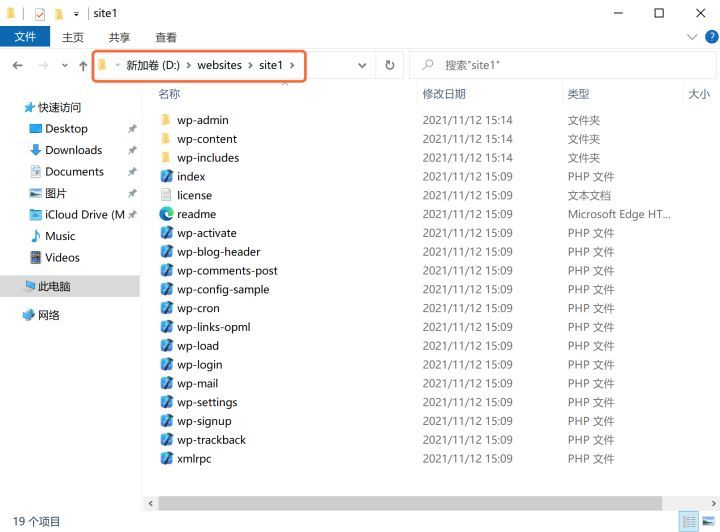The image size is (720, 532).
Task: Click the wp-config-sample PHP file icon
Action: [x=166, y=289]
